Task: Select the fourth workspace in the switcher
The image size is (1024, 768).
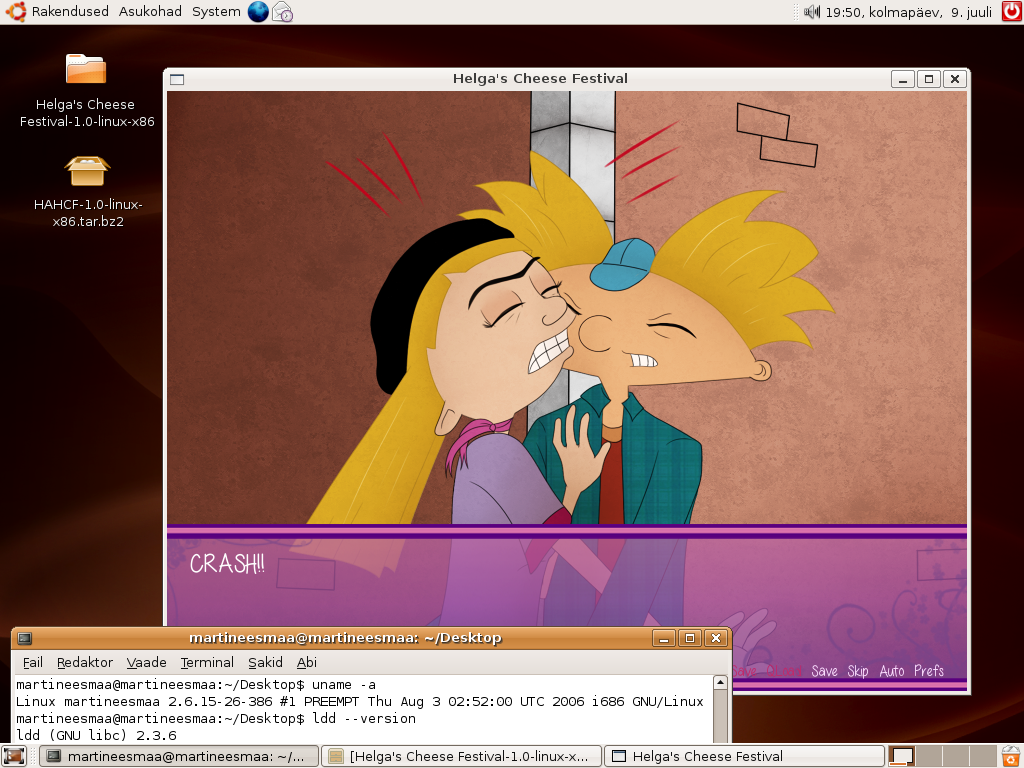Action: (x=984, y=756)
